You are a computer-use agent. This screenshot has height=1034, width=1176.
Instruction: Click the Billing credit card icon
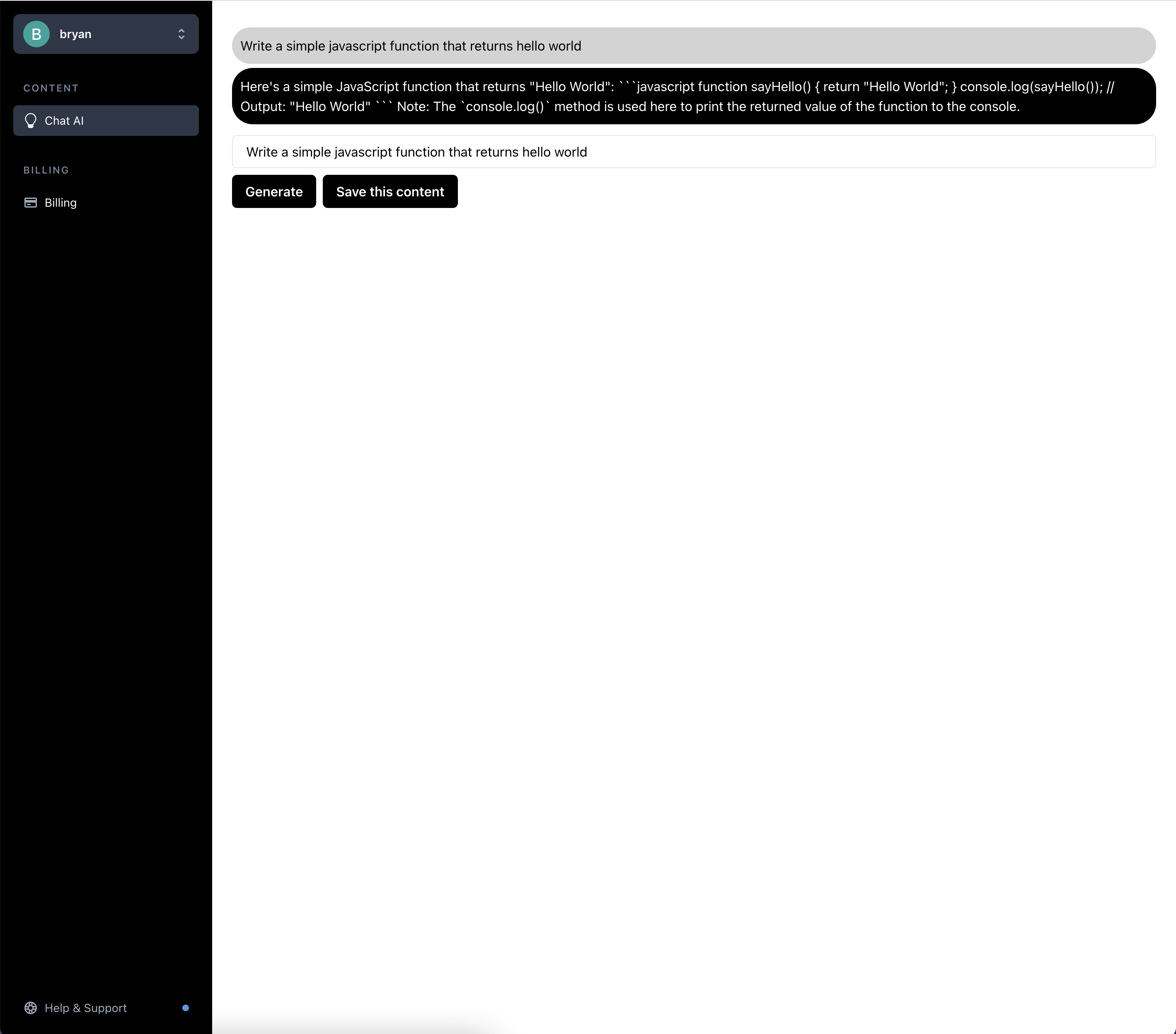tap(31, 203)
